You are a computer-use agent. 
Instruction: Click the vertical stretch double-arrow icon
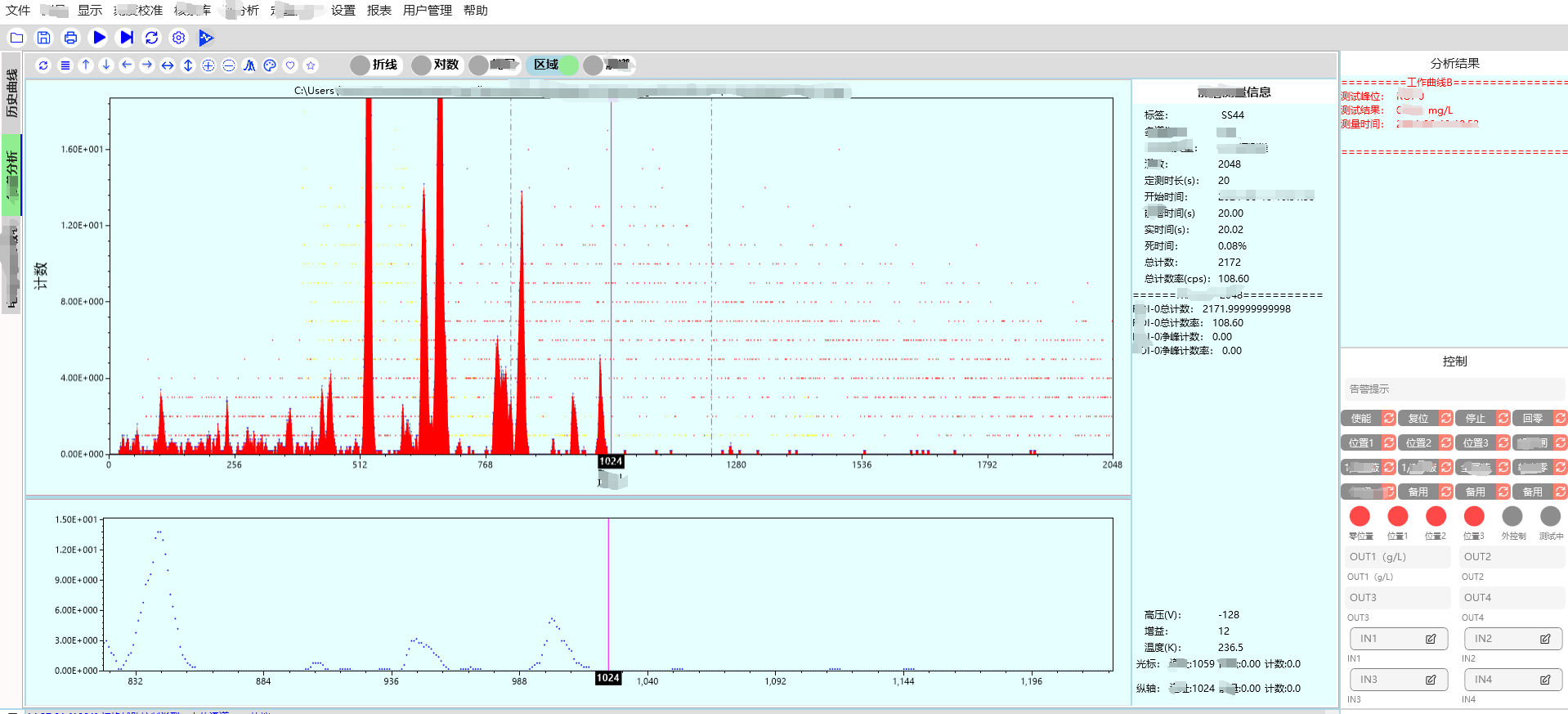click(x=188, y=65)
